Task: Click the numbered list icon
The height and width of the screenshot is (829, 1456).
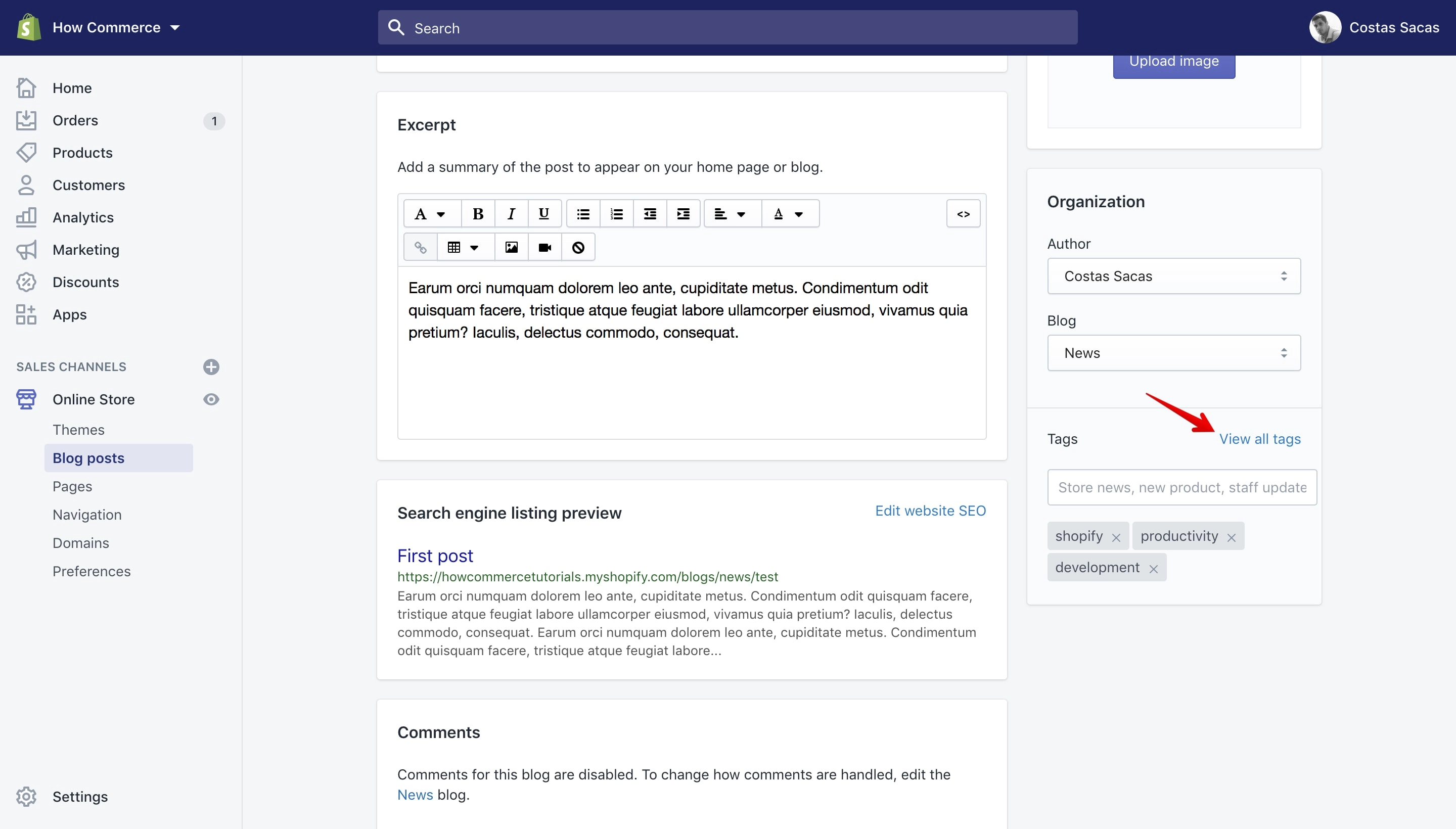Action: coord(616,214)
